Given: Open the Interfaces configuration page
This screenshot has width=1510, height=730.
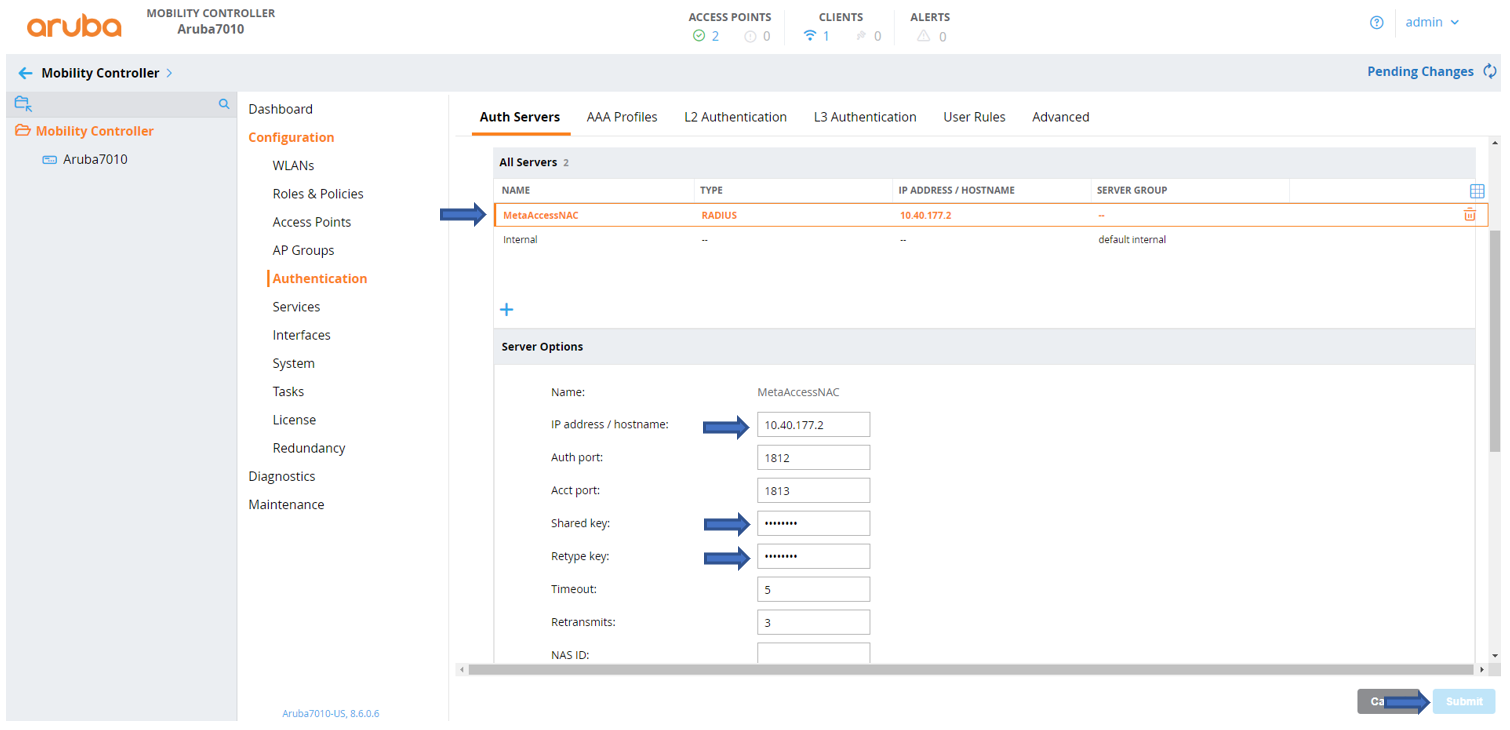Looking at the screenshot, I should tap(301, 335).
